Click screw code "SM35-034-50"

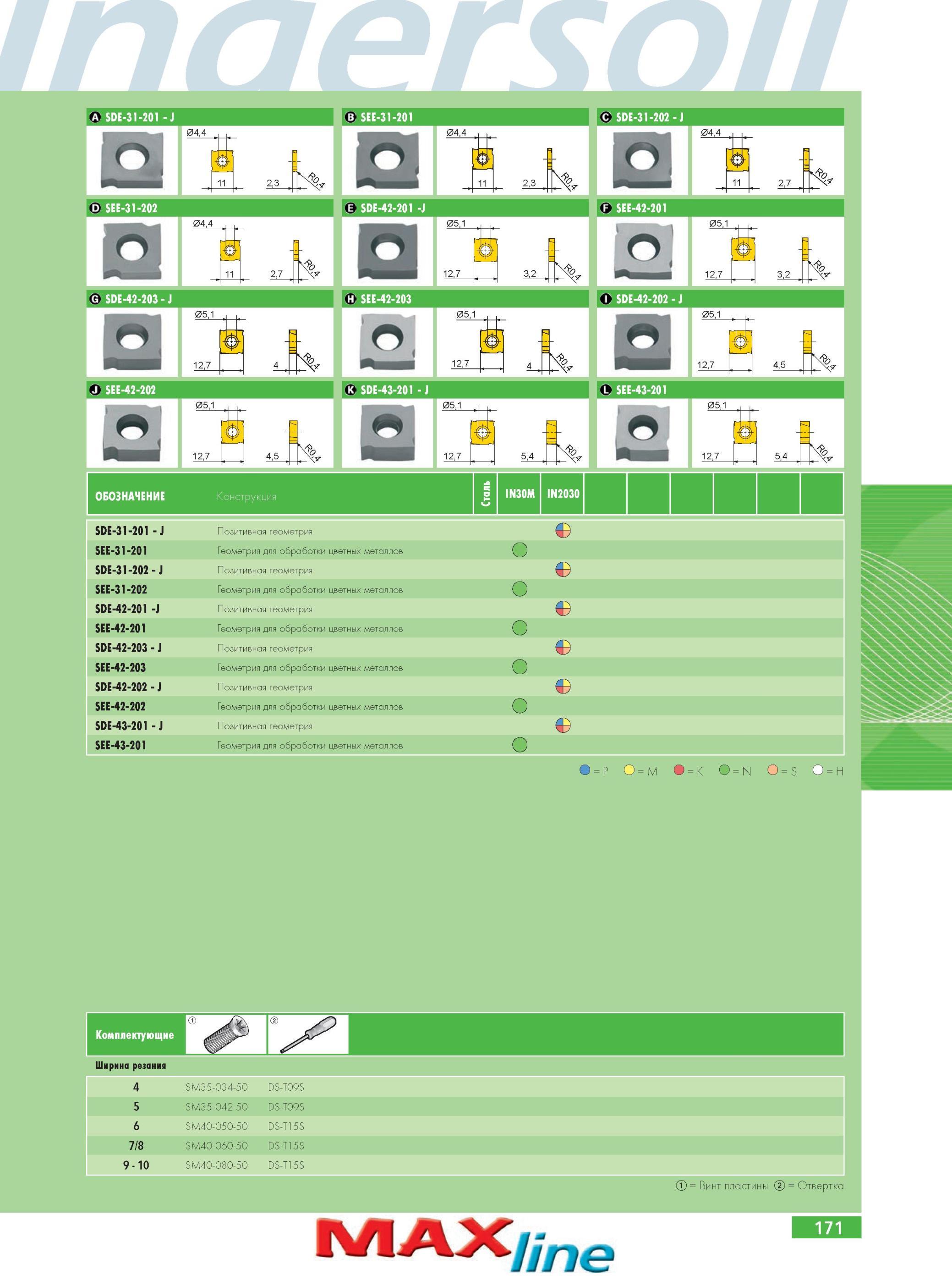click(217, 1087)
